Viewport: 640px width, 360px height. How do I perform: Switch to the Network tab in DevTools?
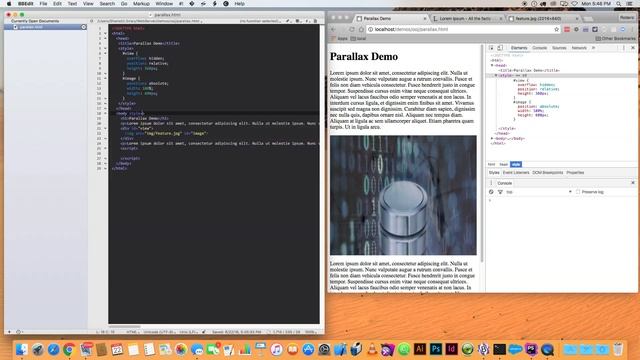579,48
